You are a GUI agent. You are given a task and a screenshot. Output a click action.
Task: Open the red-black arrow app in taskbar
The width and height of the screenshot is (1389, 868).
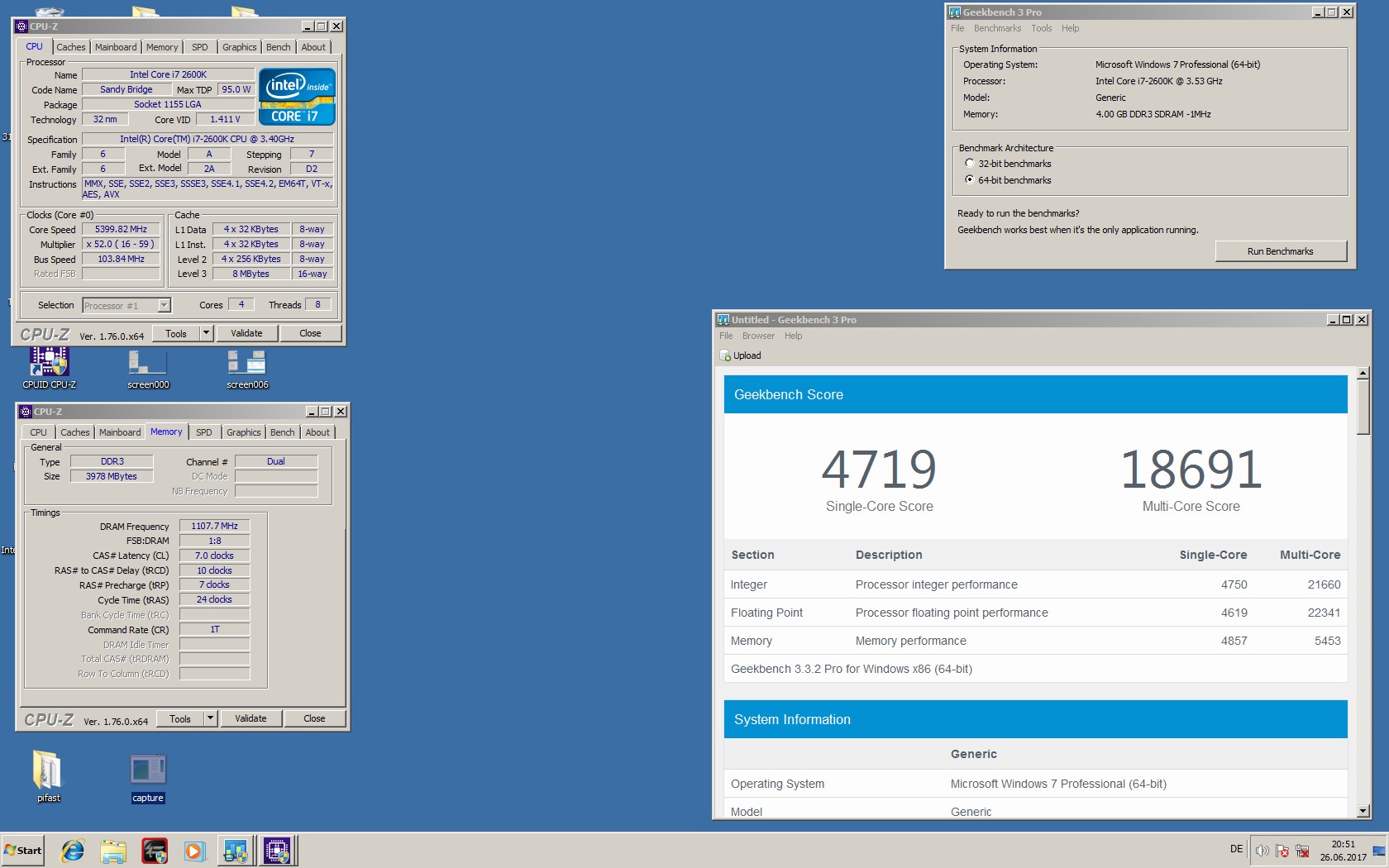click(154, 850)
